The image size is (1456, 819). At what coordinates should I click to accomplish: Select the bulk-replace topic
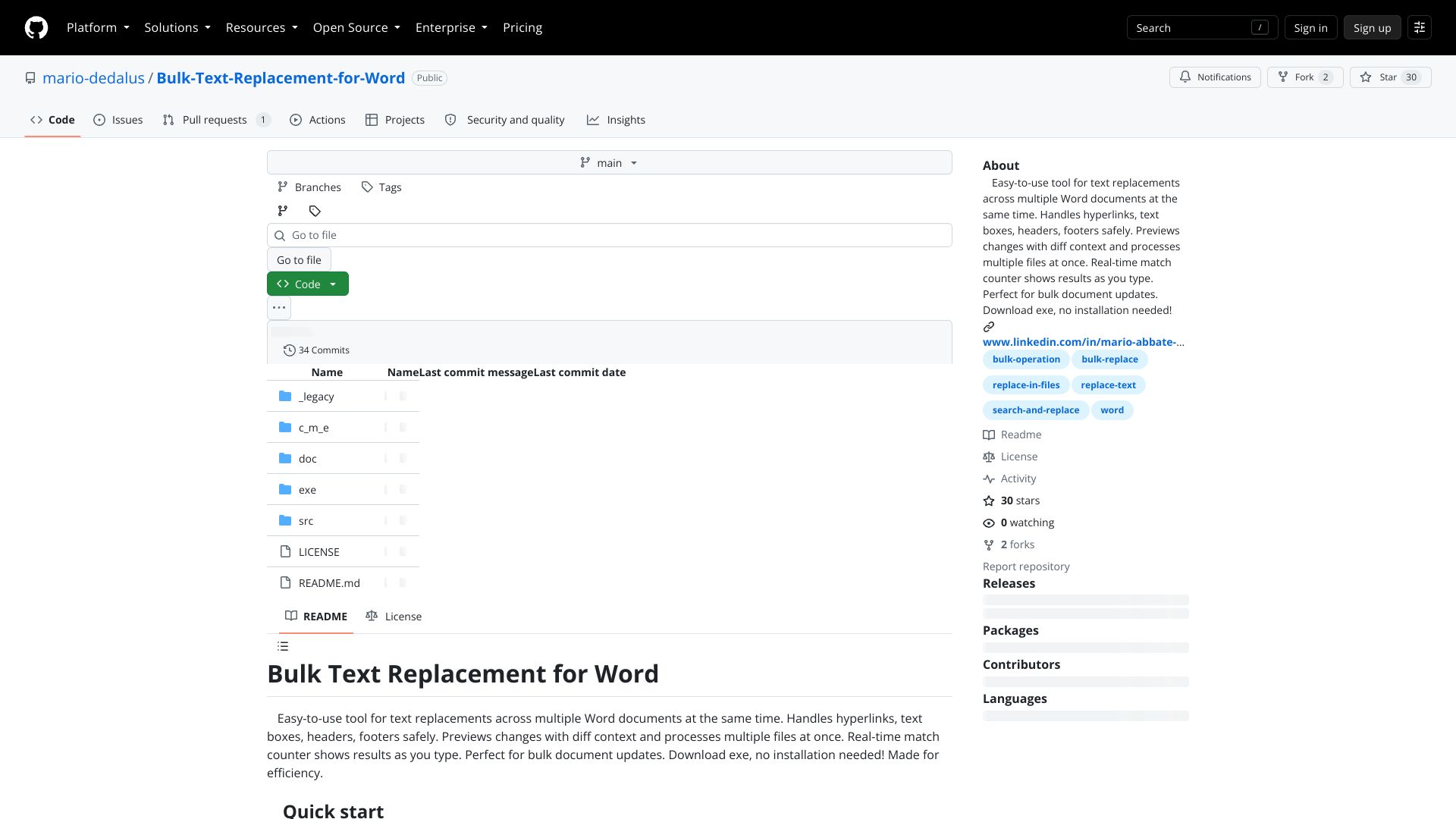[x=1109, y=359]
